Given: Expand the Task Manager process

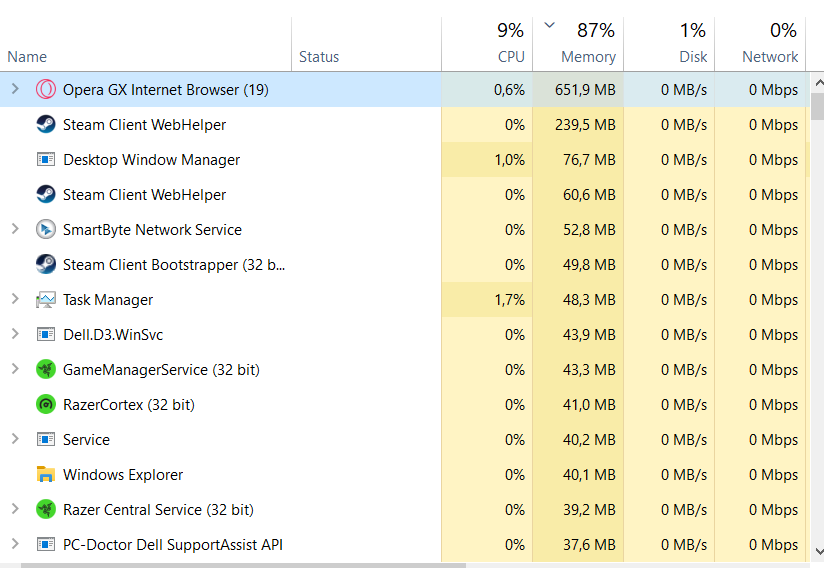Looking at the screenshot, I should coord(15,299).
